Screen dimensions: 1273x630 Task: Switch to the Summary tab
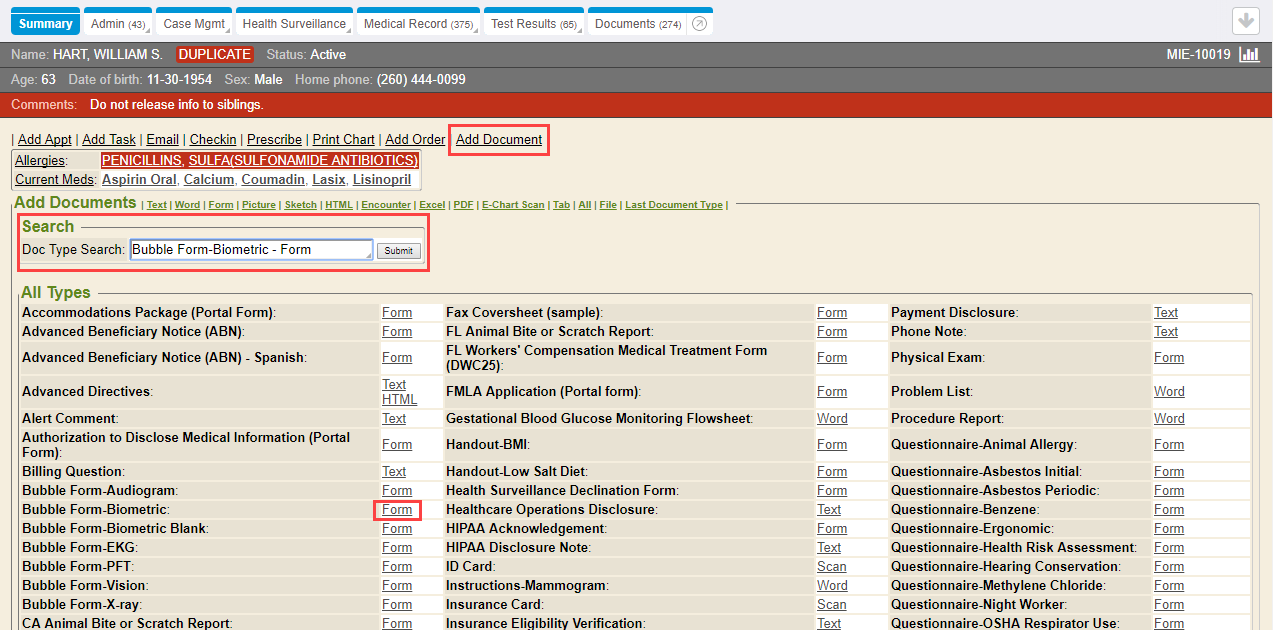pos(44,21)
